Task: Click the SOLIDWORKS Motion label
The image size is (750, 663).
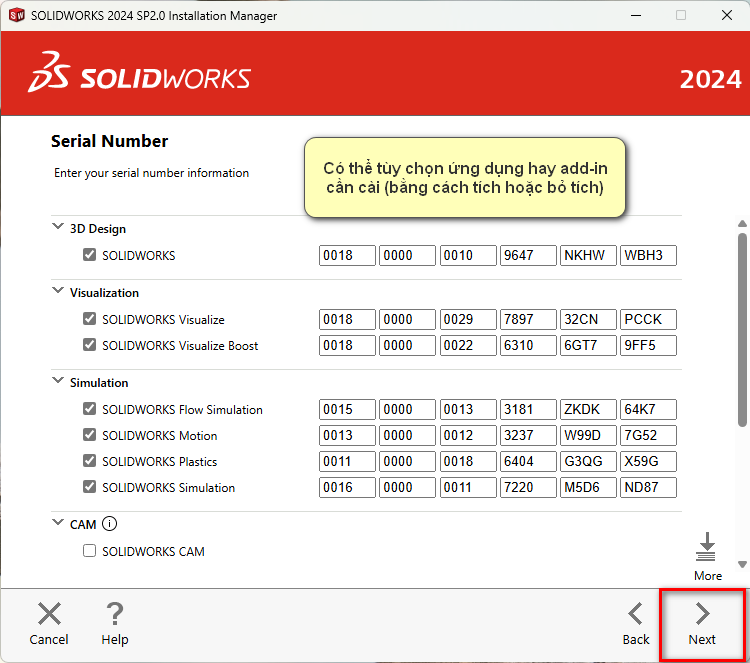Action: 159,436
